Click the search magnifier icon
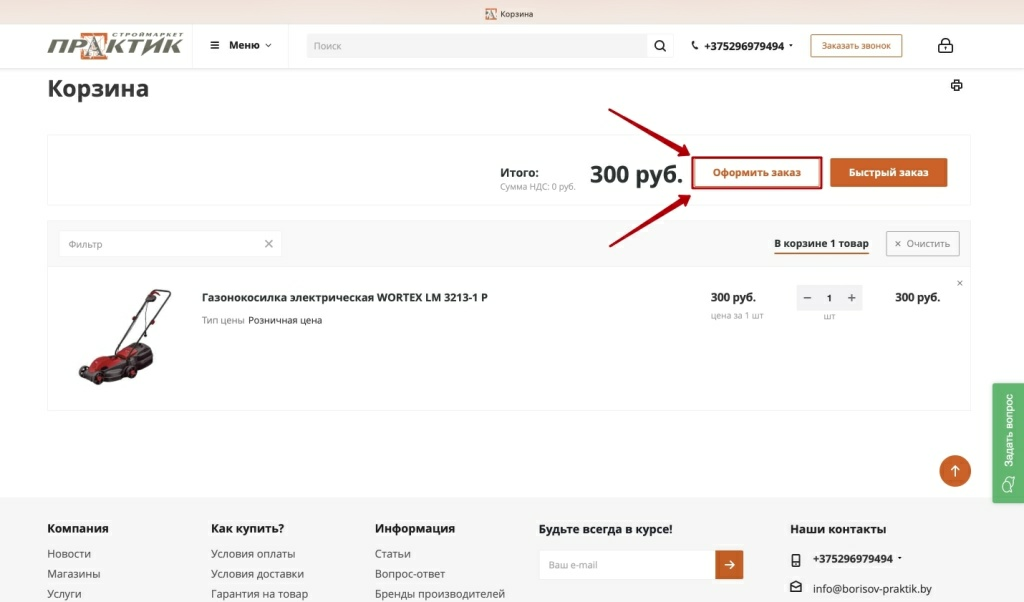 [660, 46]
